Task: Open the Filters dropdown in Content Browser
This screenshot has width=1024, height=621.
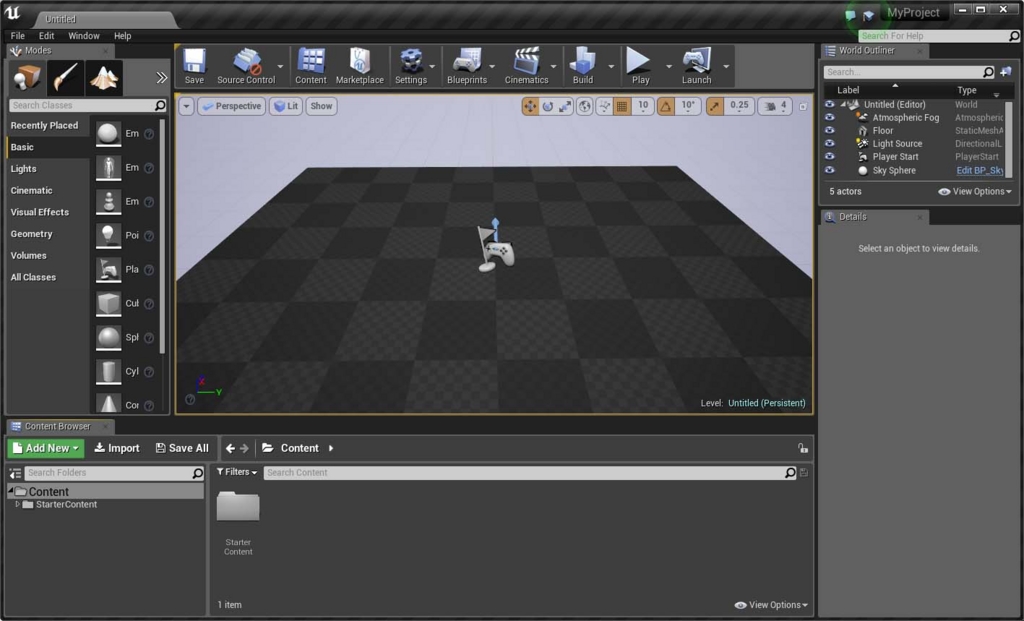Action: (x=236, y=472)
